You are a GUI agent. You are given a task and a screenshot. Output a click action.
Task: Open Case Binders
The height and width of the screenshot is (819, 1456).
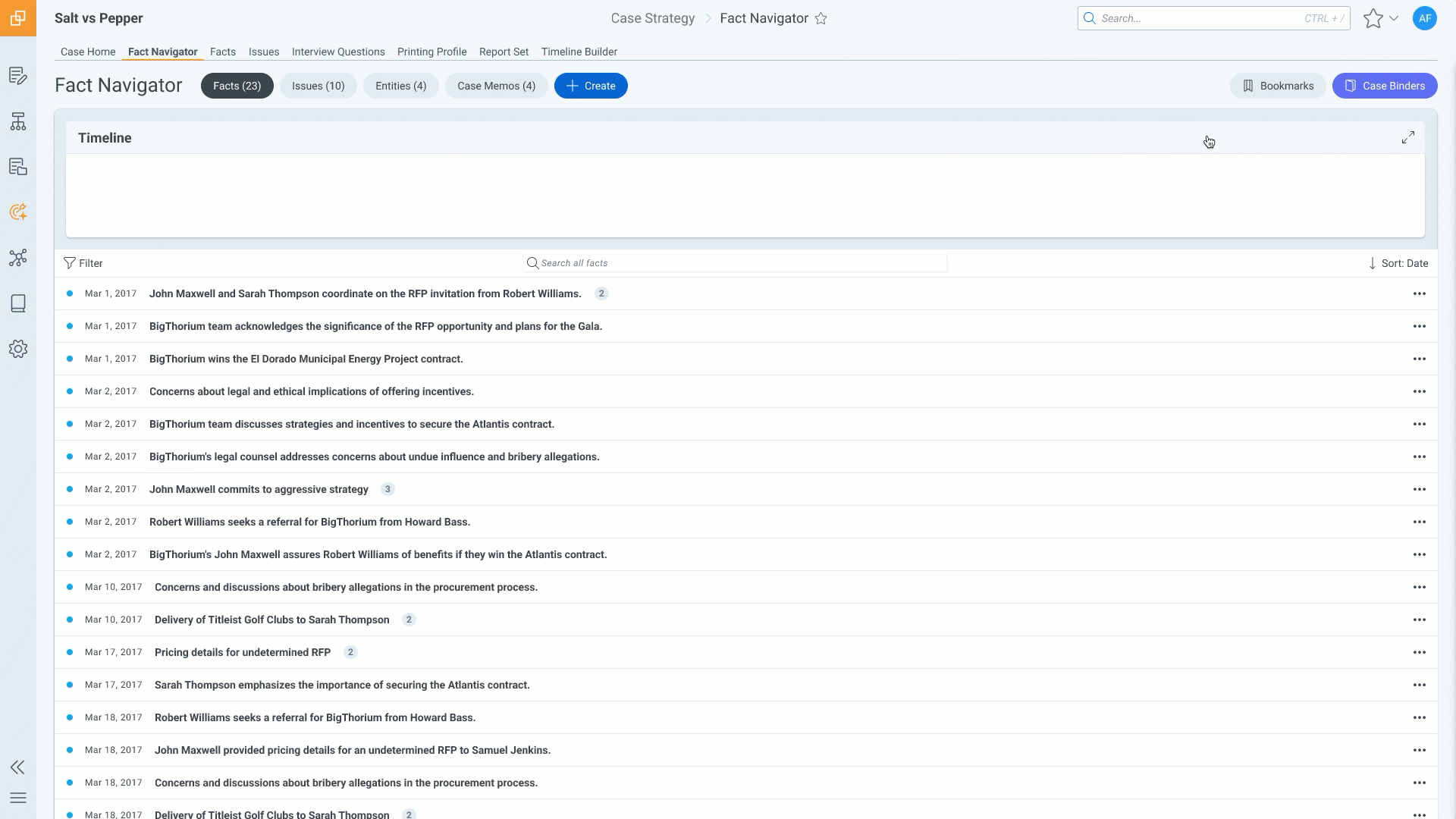coord(1385,86)
